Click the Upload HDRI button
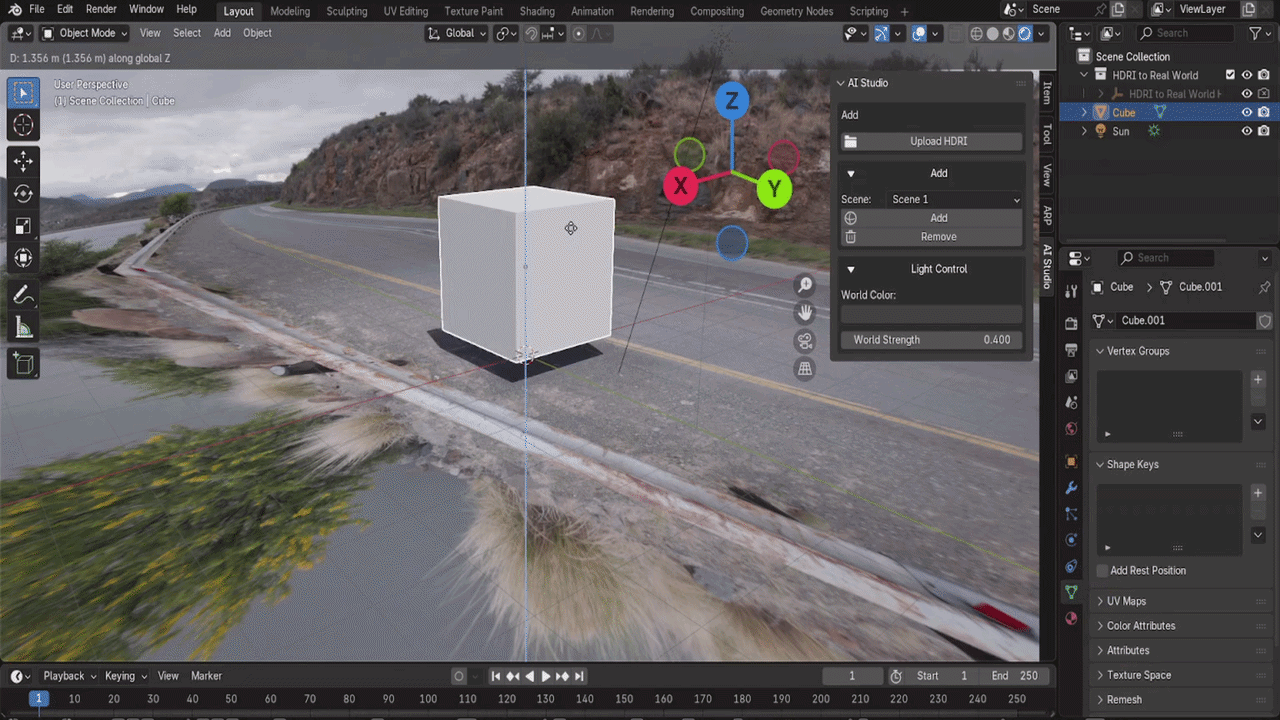Viewport: 1280px width, 720px height. click(x=931, y=141)
